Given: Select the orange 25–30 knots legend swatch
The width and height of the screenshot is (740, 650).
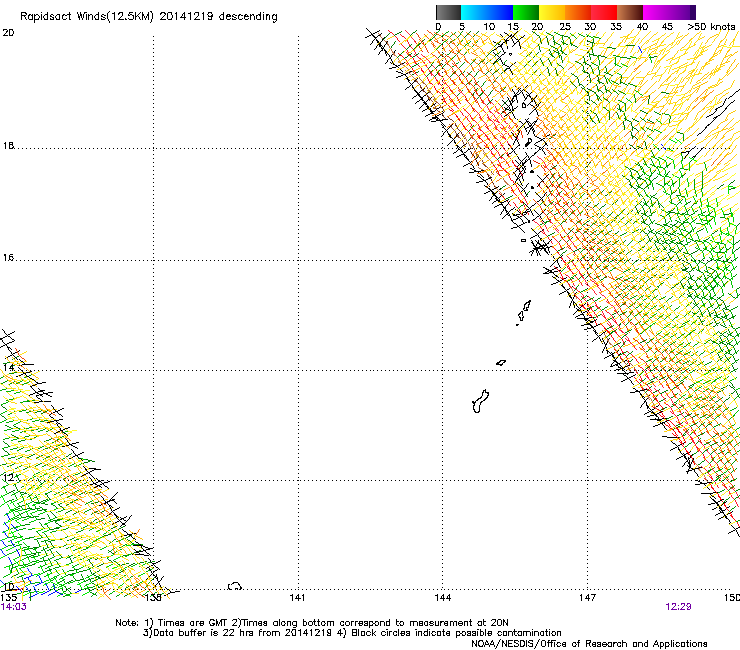Looking at the screenshot, I should (x=578, y=12).
